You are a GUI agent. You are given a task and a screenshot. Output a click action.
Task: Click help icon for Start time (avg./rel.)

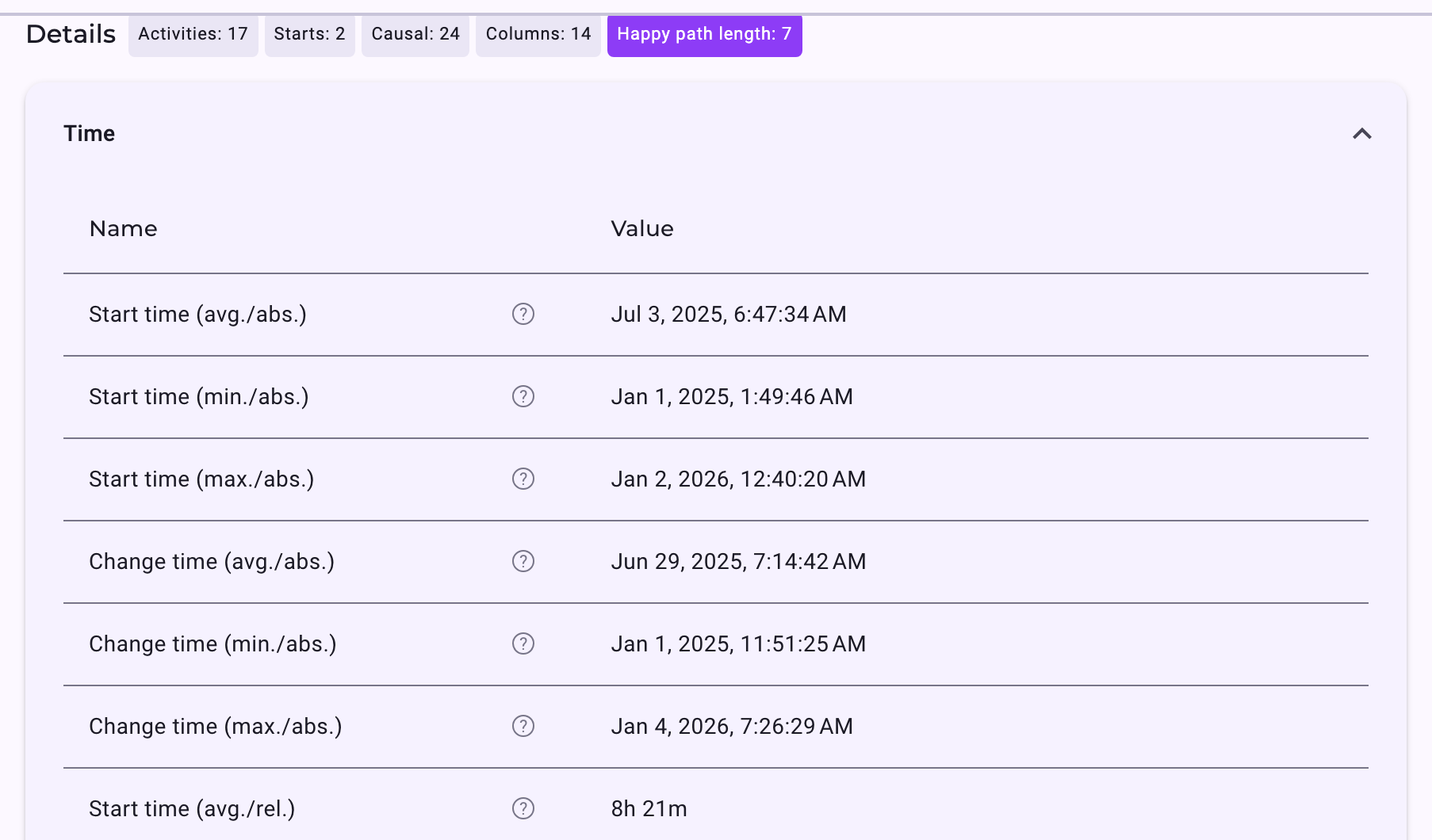point(523,809)
